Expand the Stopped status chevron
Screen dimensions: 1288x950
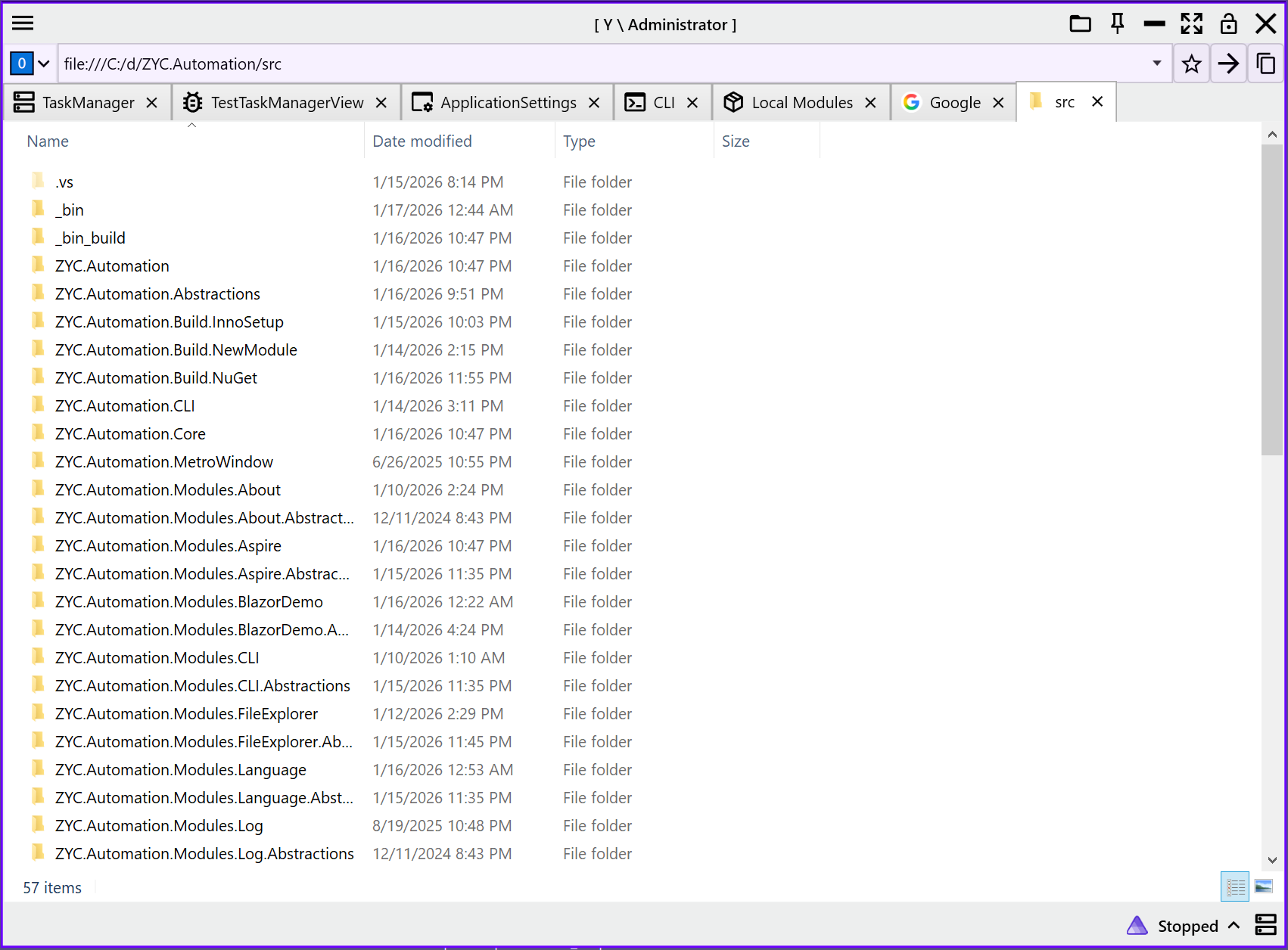1234,925
